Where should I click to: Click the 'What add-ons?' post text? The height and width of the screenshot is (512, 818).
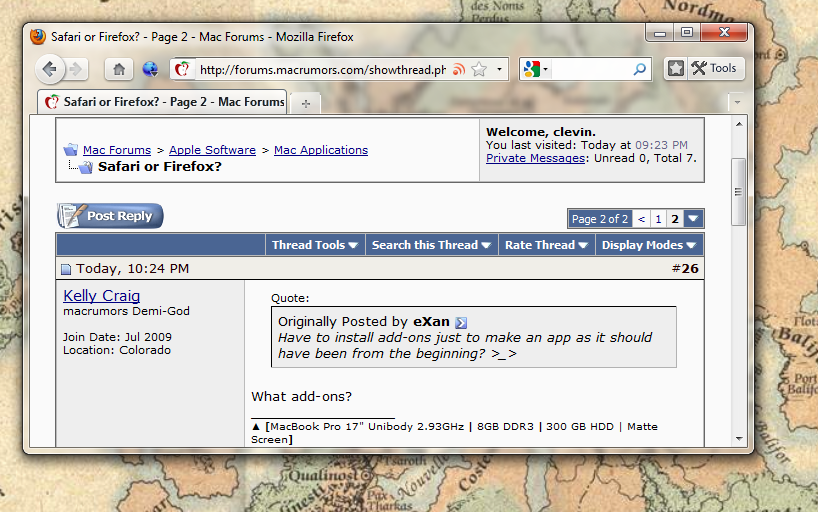302,397
